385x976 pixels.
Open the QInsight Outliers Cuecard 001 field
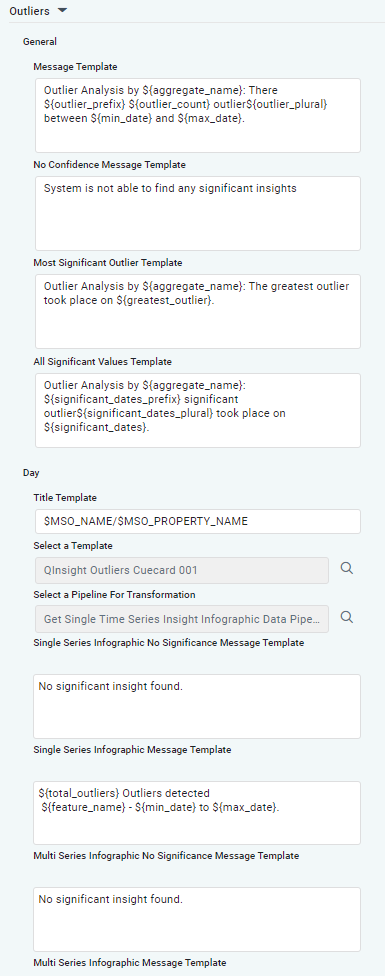click(x=182, y=570)
